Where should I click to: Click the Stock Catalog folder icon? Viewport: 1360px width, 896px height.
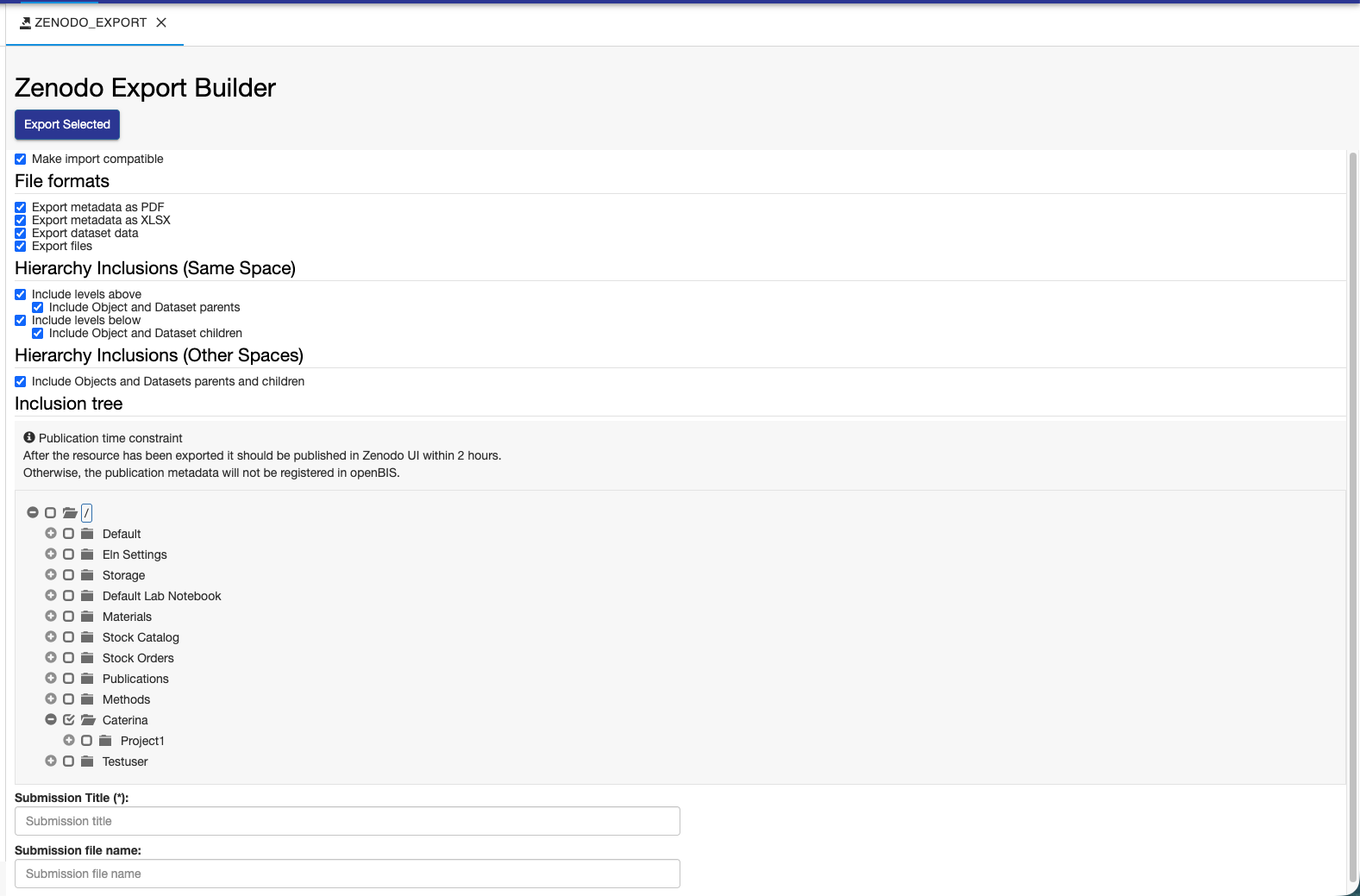87,636
